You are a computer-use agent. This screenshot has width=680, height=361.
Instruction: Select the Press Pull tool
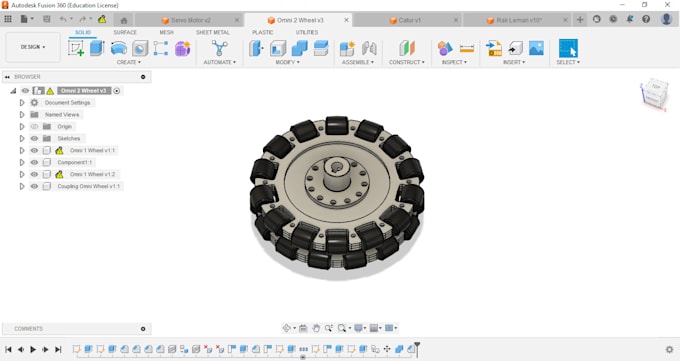click(256, 48)
